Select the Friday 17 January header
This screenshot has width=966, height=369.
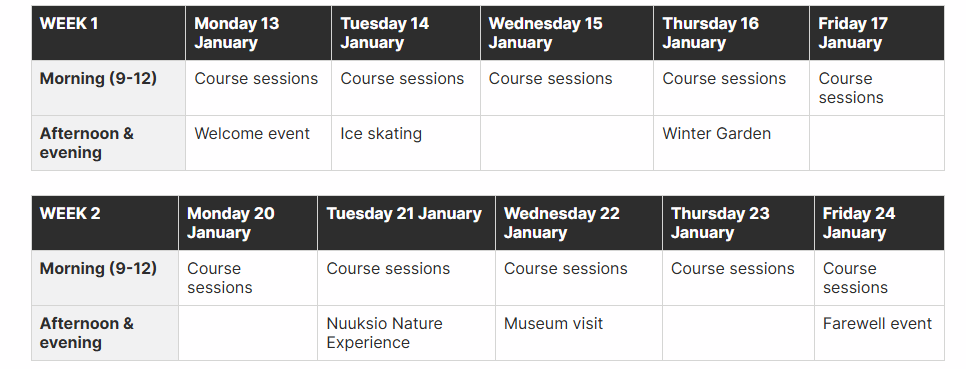pyautogui.click(x=877, y=33)
